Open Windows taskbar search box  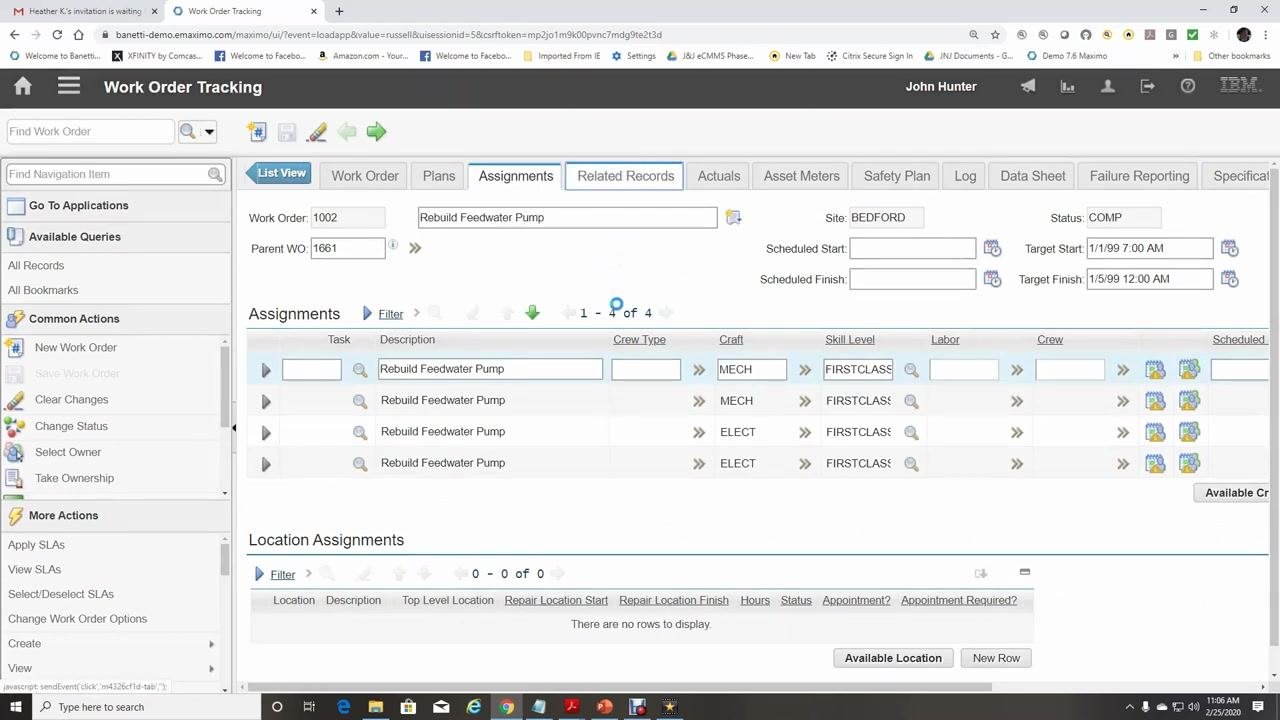(x=146, y=707)
